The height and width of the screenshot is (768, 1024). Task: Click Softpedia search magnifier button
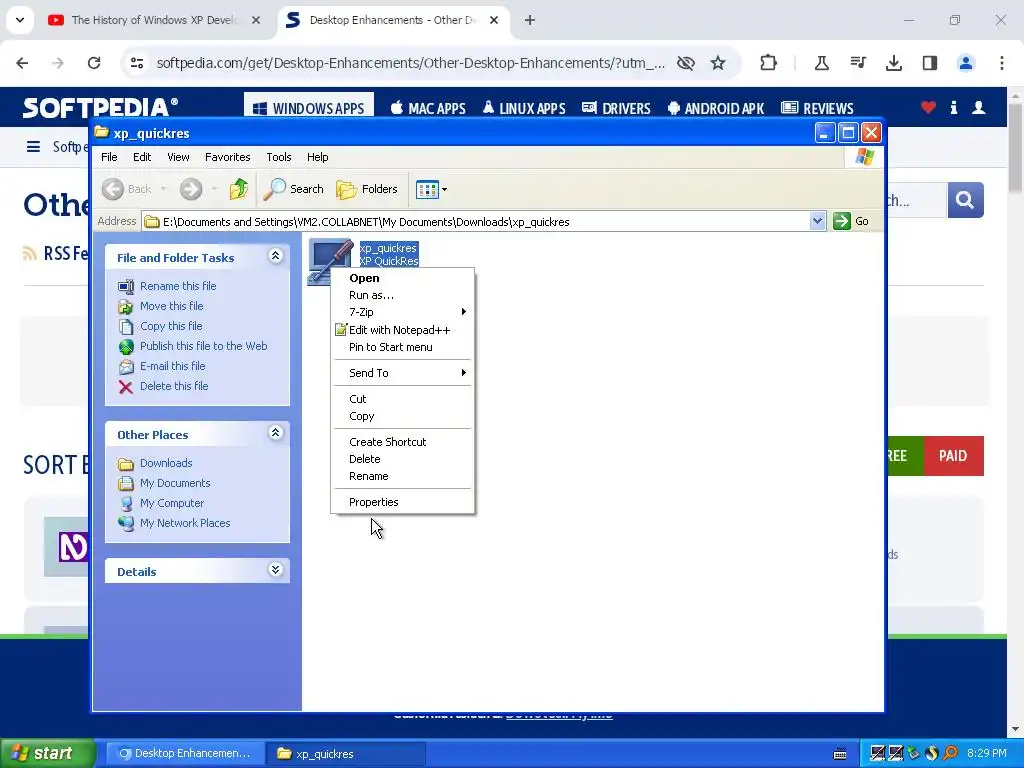965,200
